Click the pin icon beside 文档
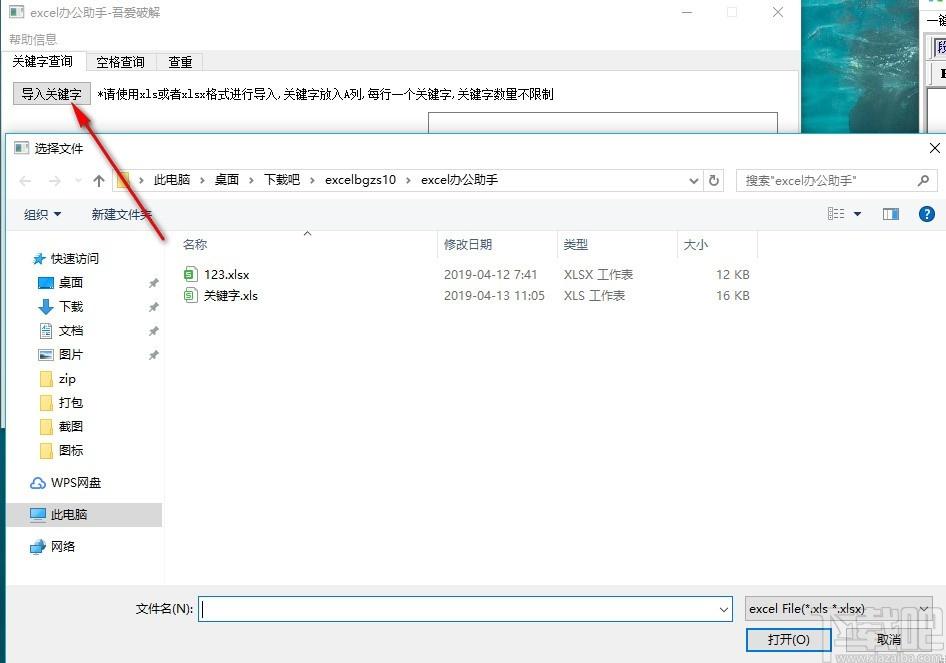Viewport: 946px width, 663px height. click(x=153, y=331)
